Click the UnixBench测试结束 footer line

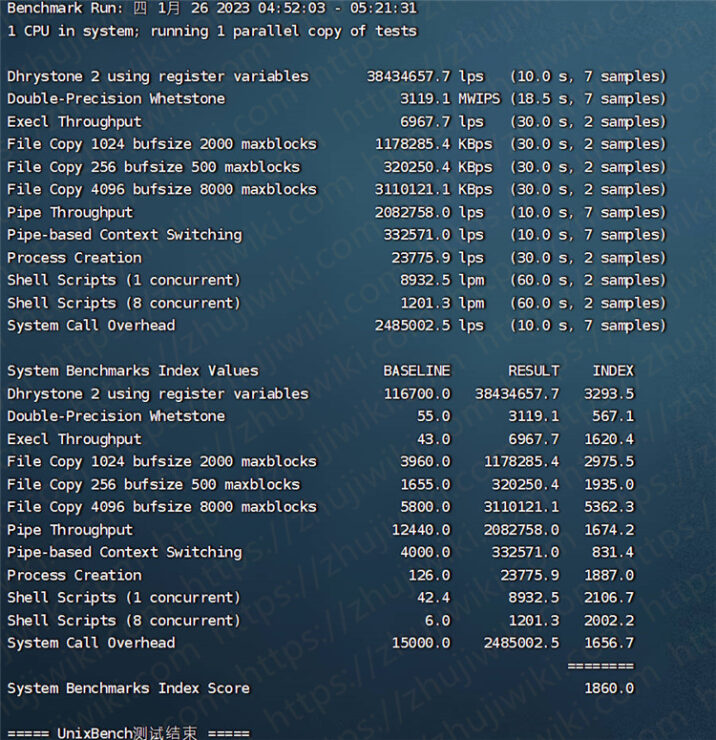[128, 732]
